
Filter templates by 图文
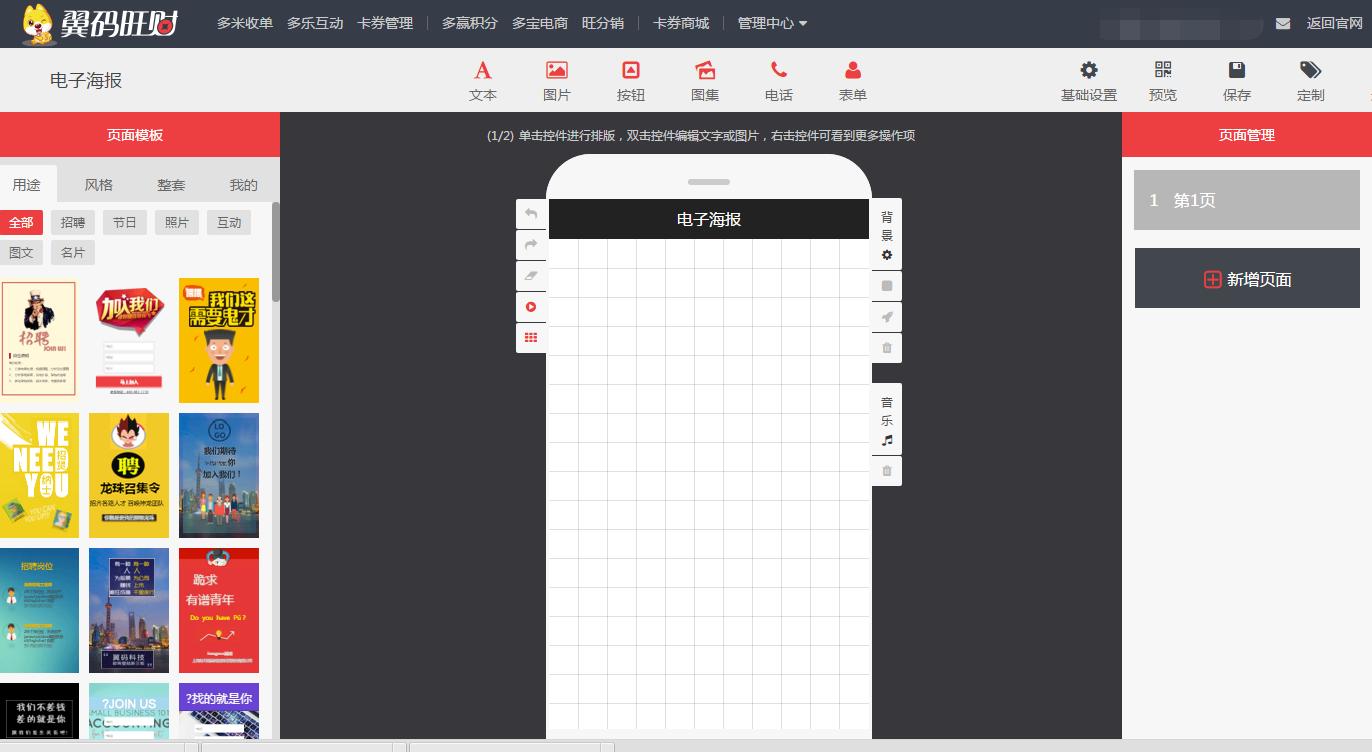pos(21,252)
